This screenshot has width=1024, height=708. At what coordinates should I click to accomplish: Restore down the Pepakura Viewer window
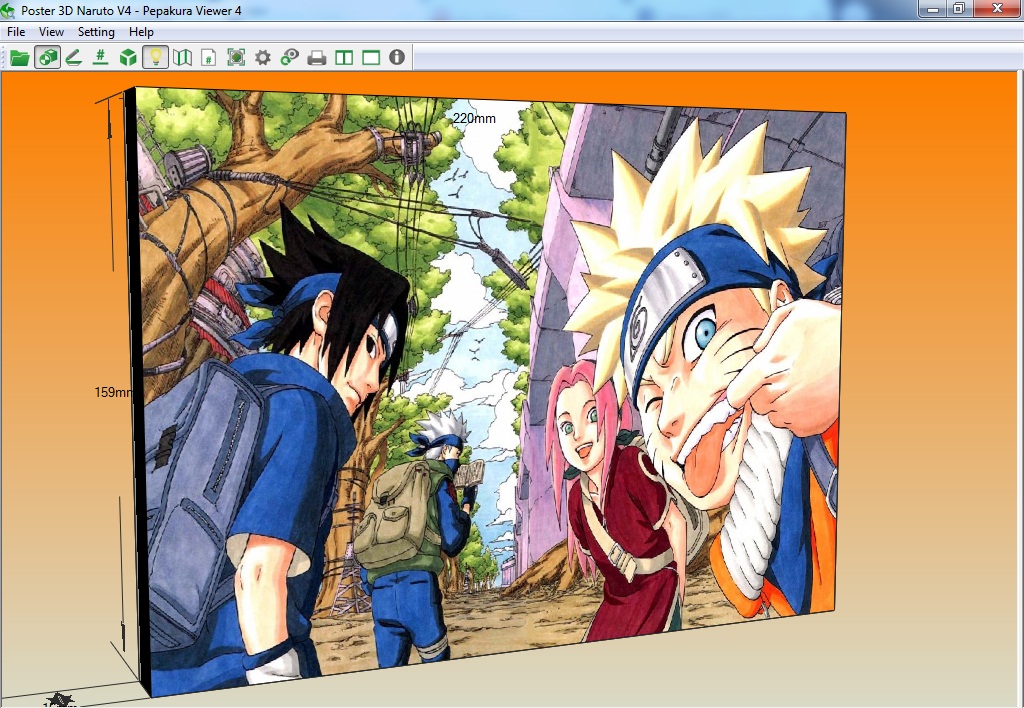pyautogui.click(x=959, y=8)
